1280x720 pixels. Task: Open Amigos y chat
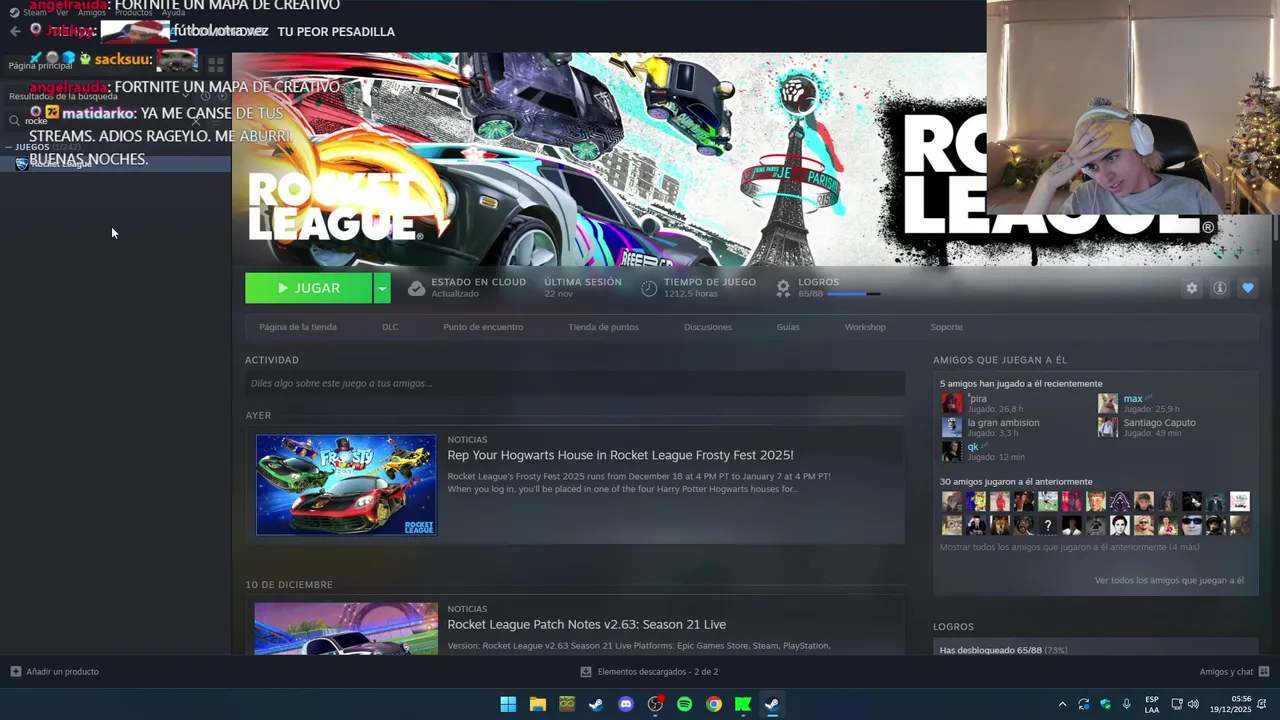click(x=1234, y=672)
